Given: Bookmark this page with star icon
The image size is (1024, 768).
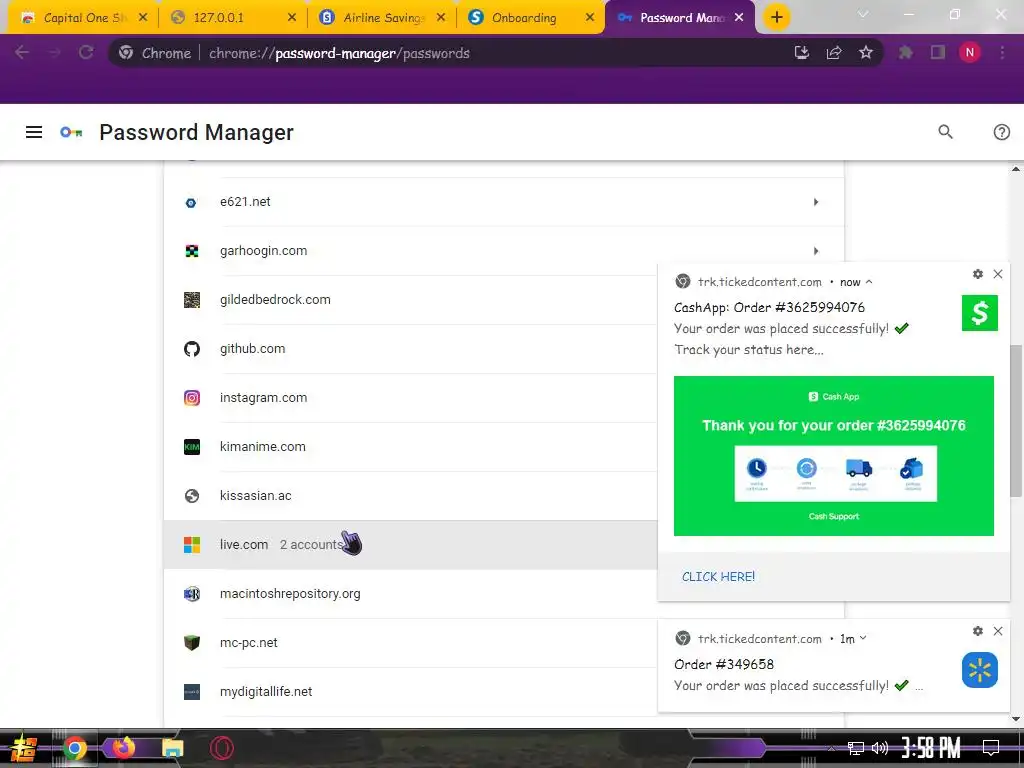Looking at the screenshot, I should [865, 52].
